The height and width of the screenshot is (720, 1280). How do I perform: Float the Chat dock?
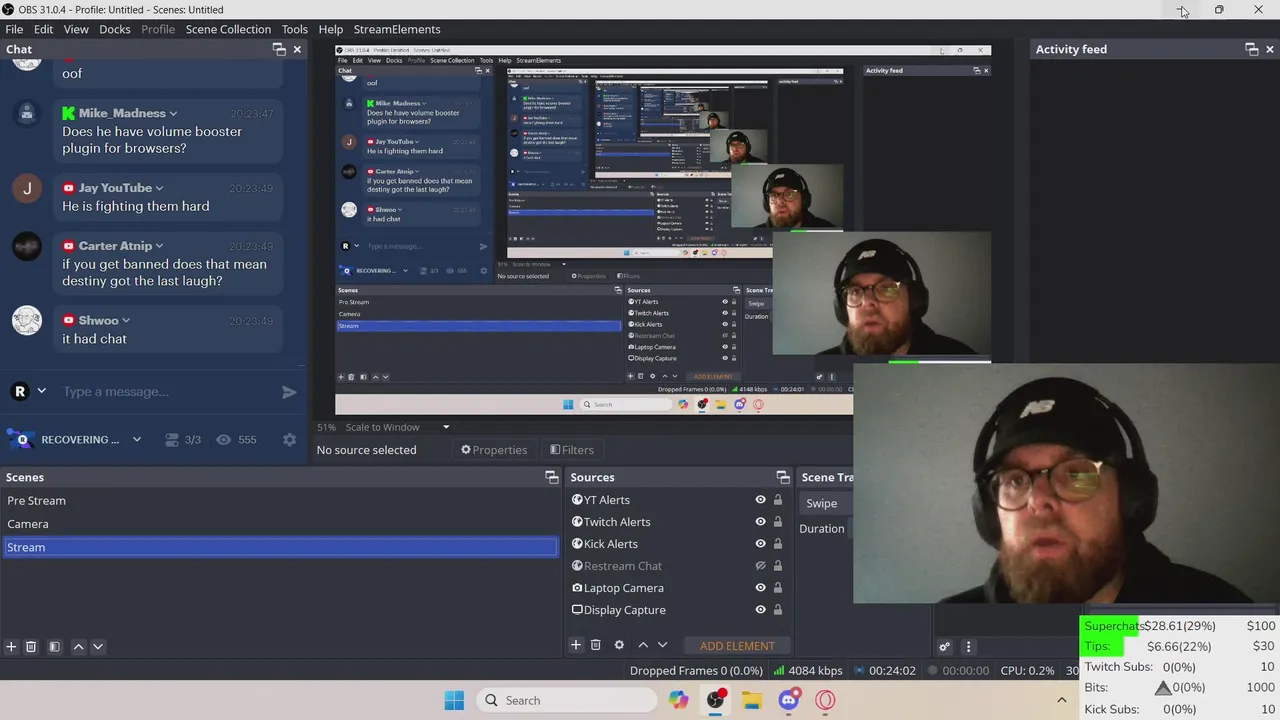[x=279, y=49]
